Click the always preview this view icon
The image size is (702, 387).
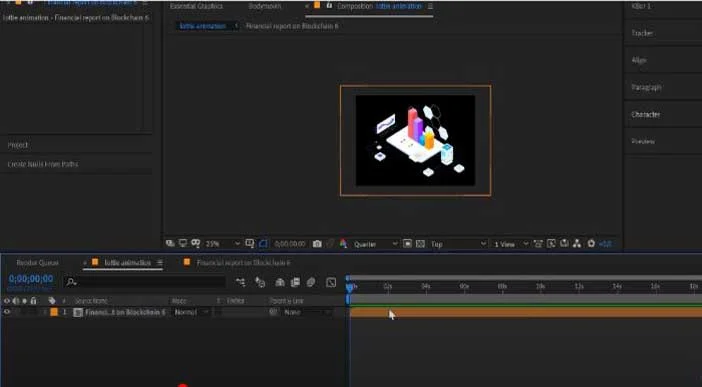(170, 244)
